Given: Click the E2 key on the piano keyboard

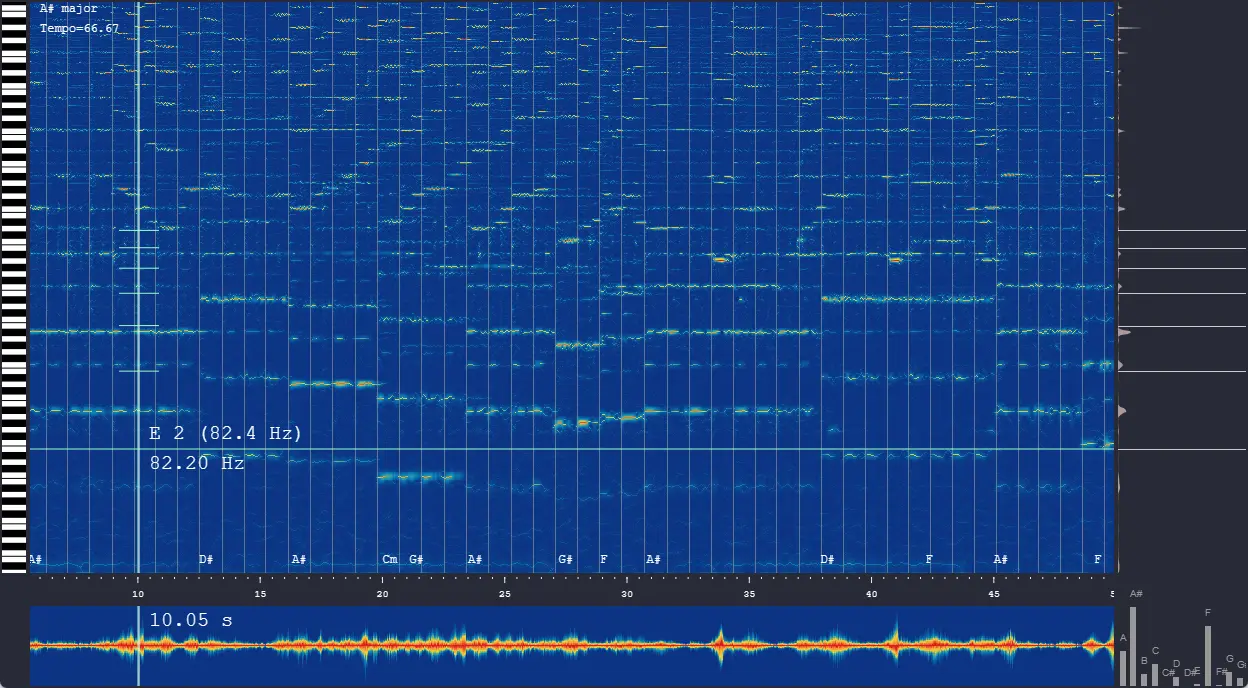Looking at the screenshot, I should pyautogui.click(x=14, y=448).
